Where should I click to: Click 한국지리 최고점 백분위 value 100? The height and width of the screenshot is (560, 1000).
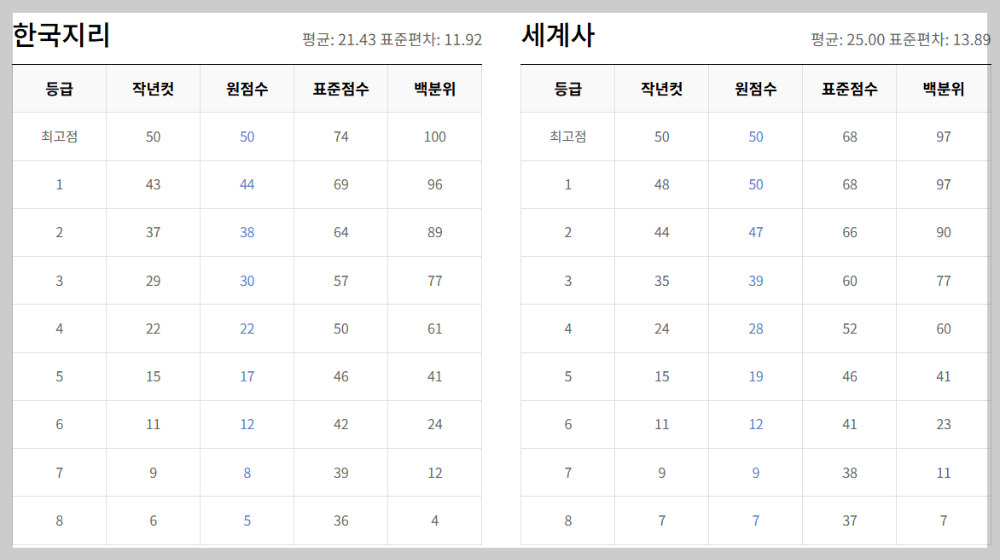pos(435,136)
